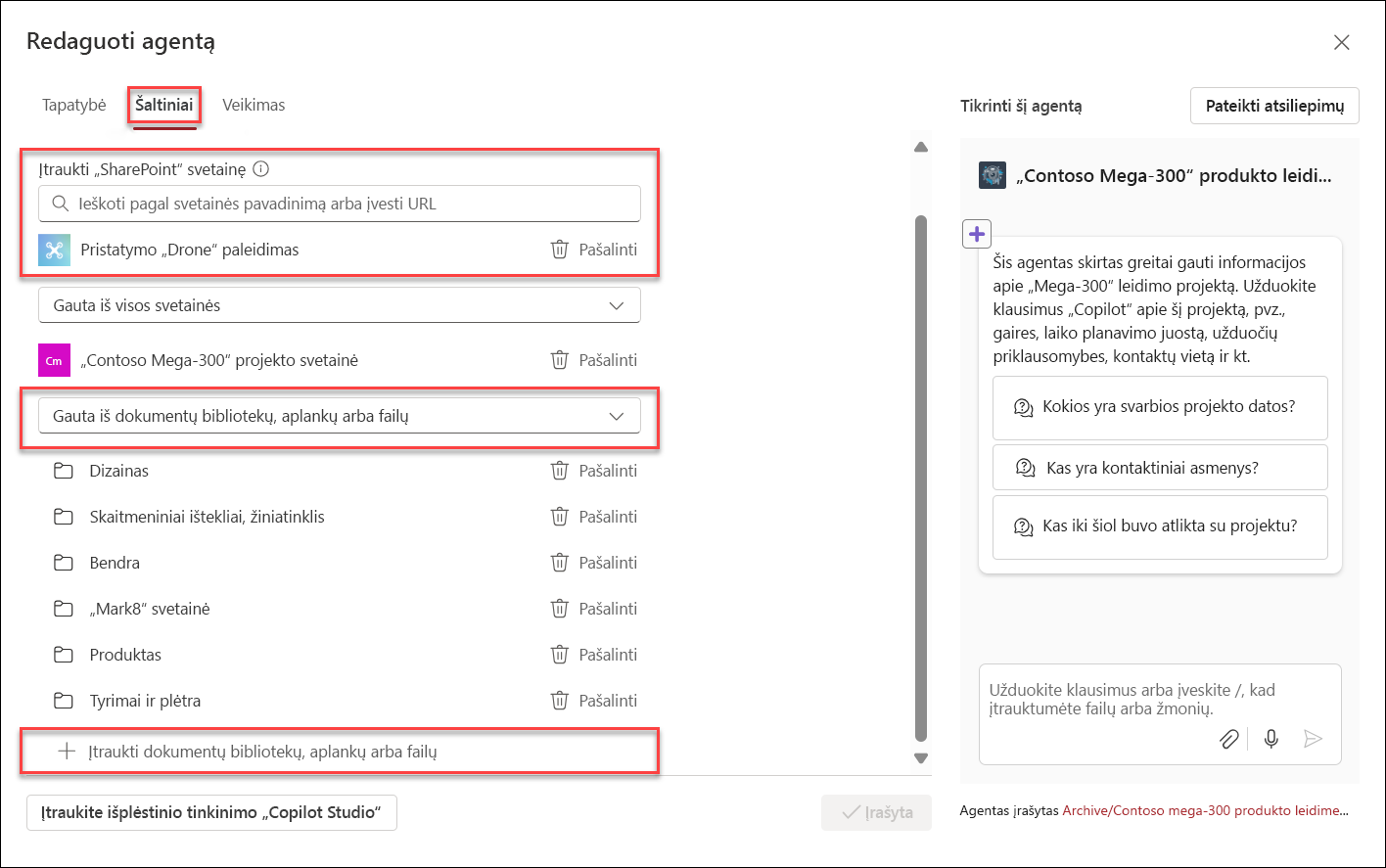Click the Produktas folder icon
Screen dimensions: 1386x868
click(x=64, y=655)
